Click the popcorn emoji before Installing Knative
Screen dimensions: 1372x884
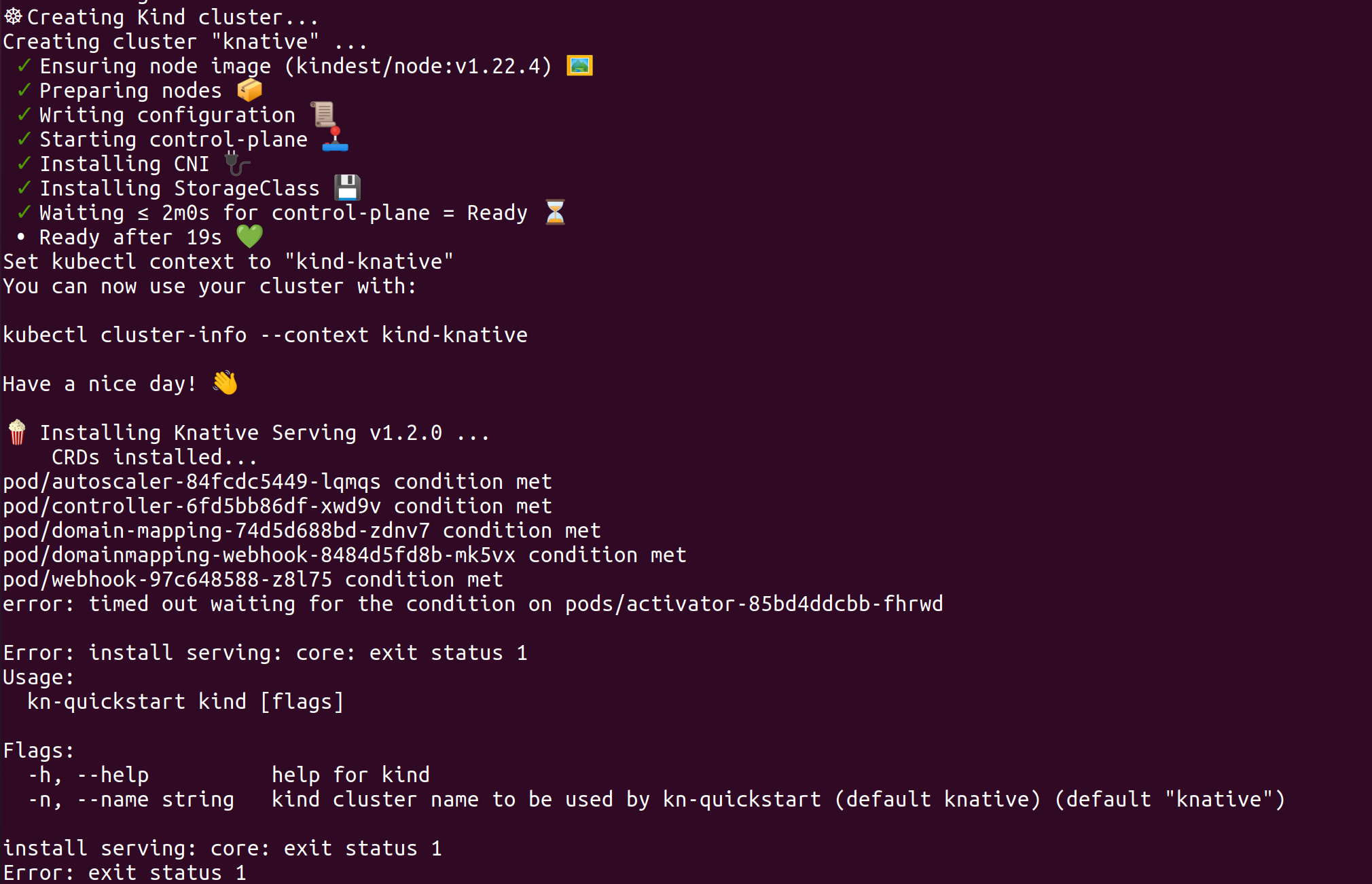point(17,432)
